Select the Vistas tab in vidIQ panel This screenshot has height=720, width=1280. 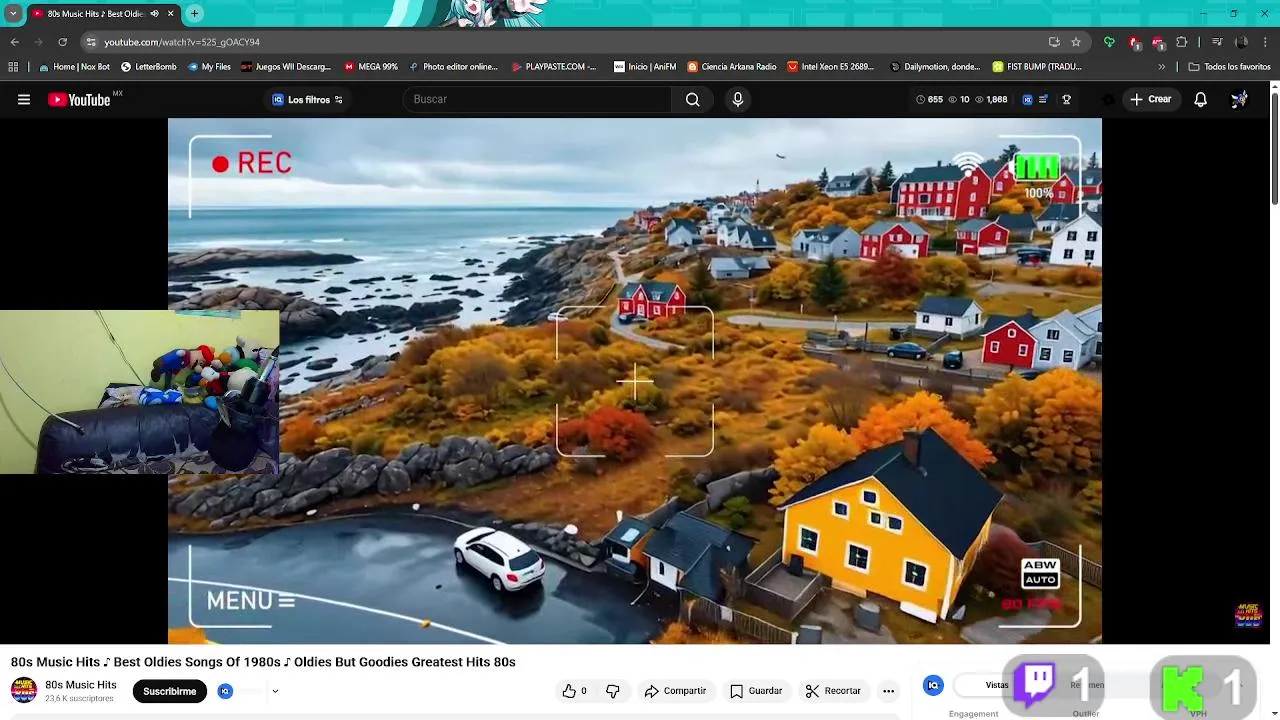(997, 685)
